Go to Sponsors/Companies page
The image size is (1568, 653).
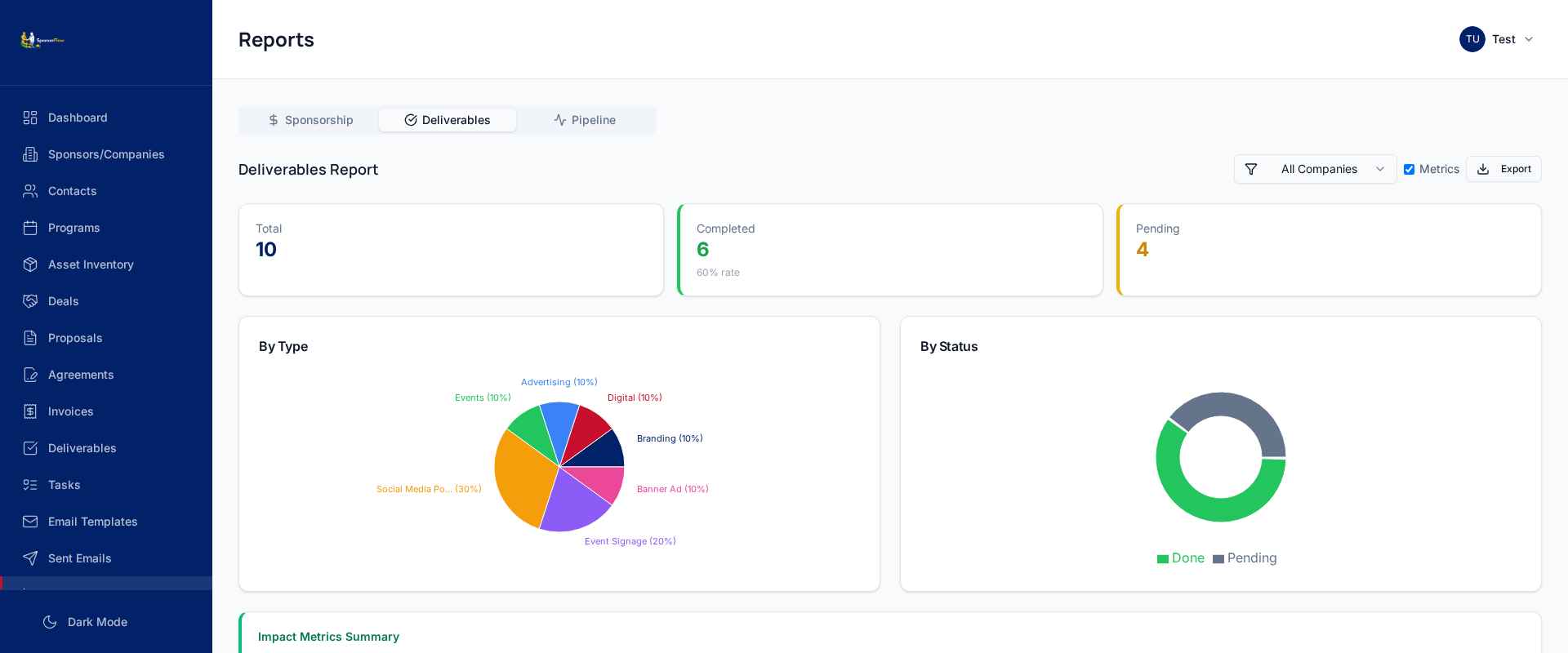point(106,154)
